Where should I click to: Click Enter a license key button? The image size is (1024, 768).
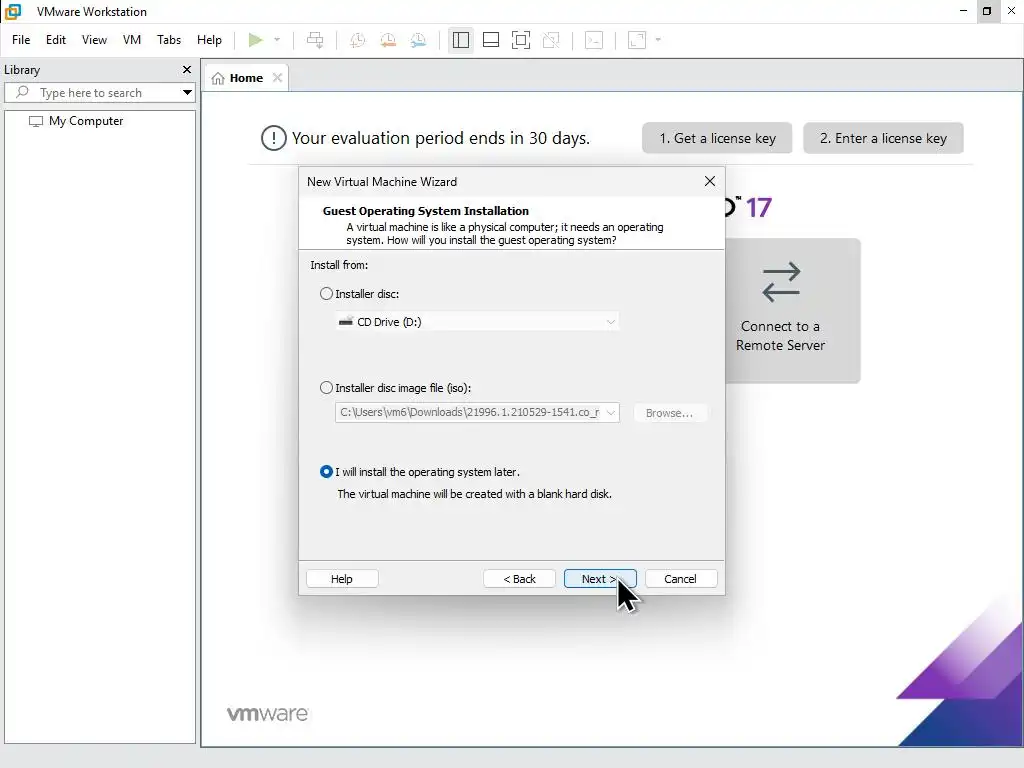[883, 138]
